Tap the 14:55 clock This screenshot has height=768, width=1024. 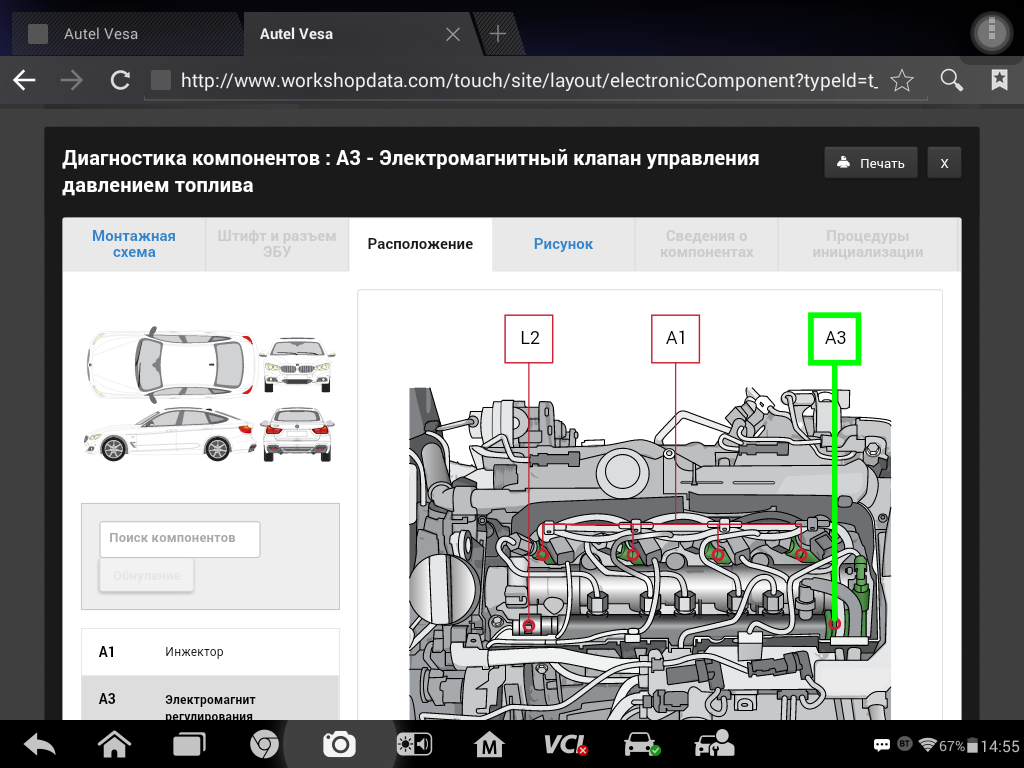1000,745
